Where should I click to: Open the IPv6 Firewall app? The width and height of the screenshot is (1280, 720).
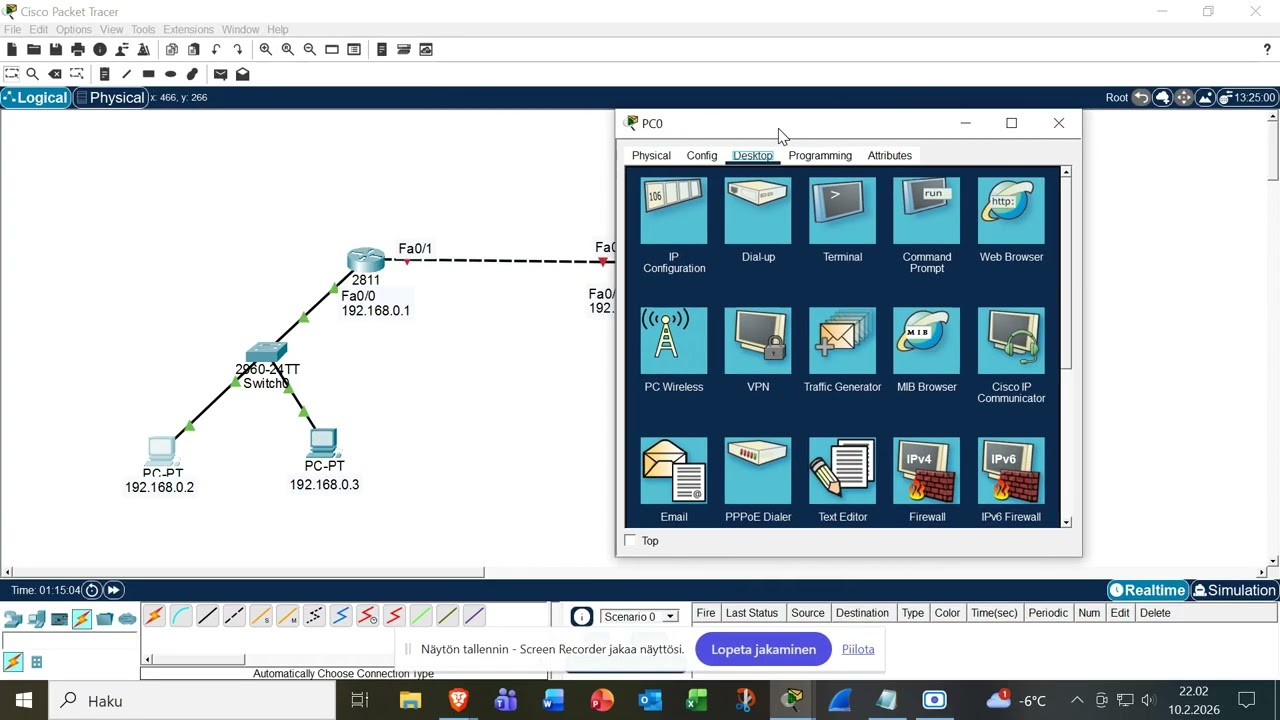coord(1011,481)
